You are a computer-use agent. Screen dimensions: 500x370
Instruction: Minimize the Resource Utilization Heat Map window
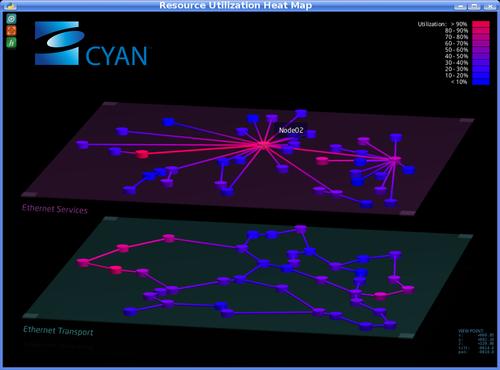(460, 6)
